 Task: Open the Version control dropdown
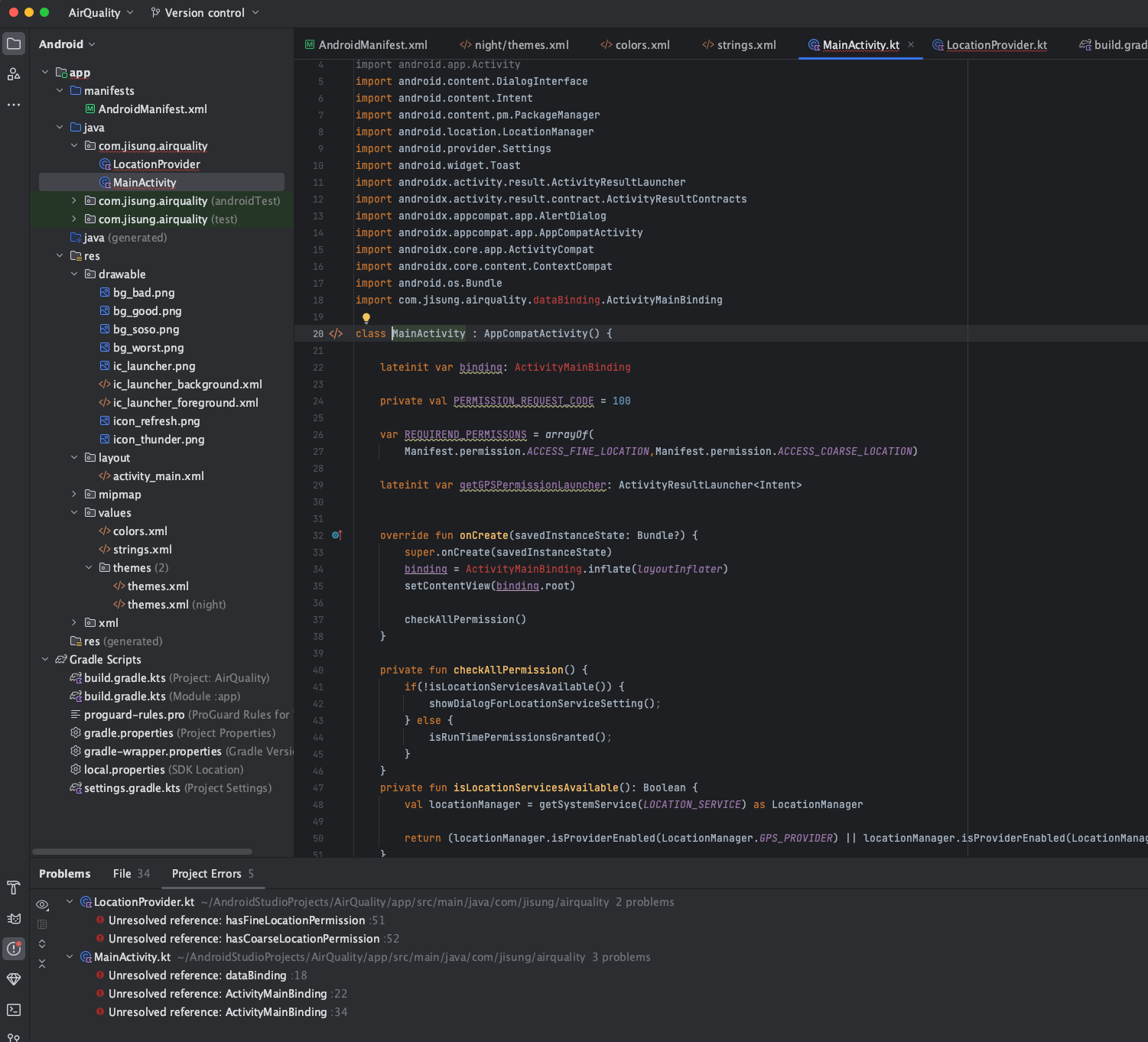tap(205, 12)
